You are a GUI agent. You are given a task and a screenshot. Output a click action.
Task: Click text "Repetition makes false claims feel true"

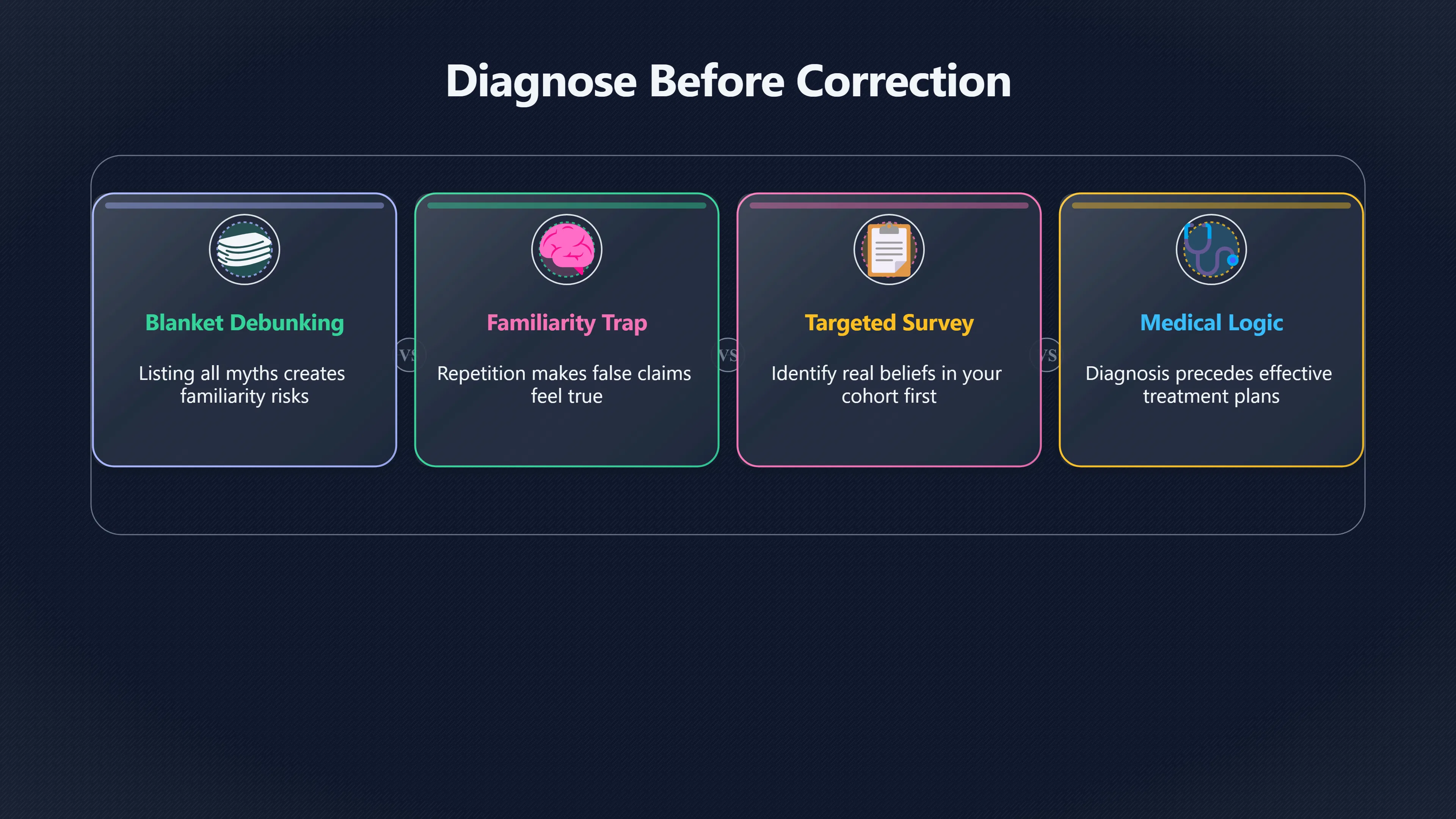click(565, 384)
